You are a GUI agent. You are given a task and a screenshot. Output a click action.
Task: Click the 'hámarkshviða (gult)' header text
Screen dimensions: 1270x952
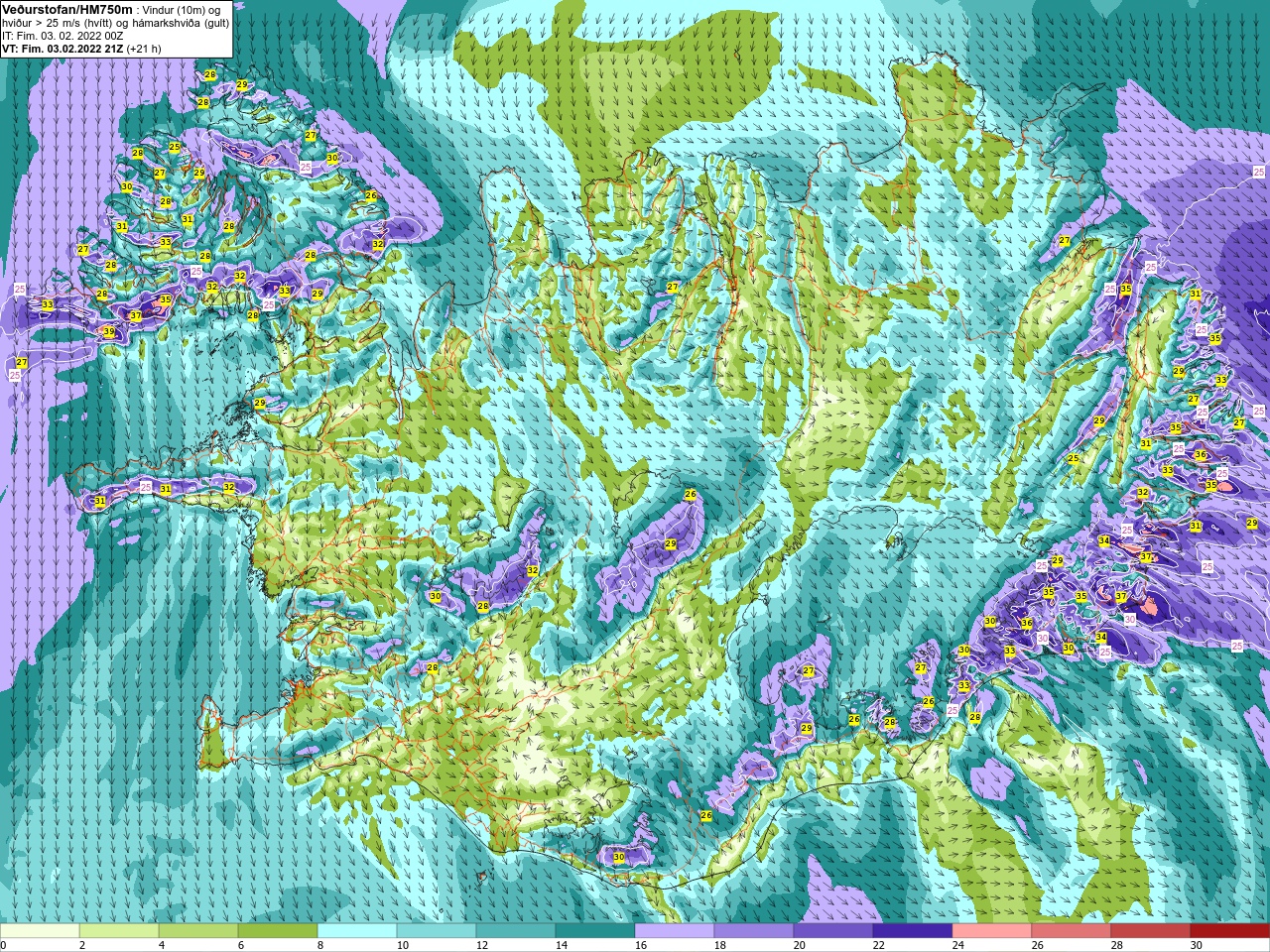[x=179, y=23]
